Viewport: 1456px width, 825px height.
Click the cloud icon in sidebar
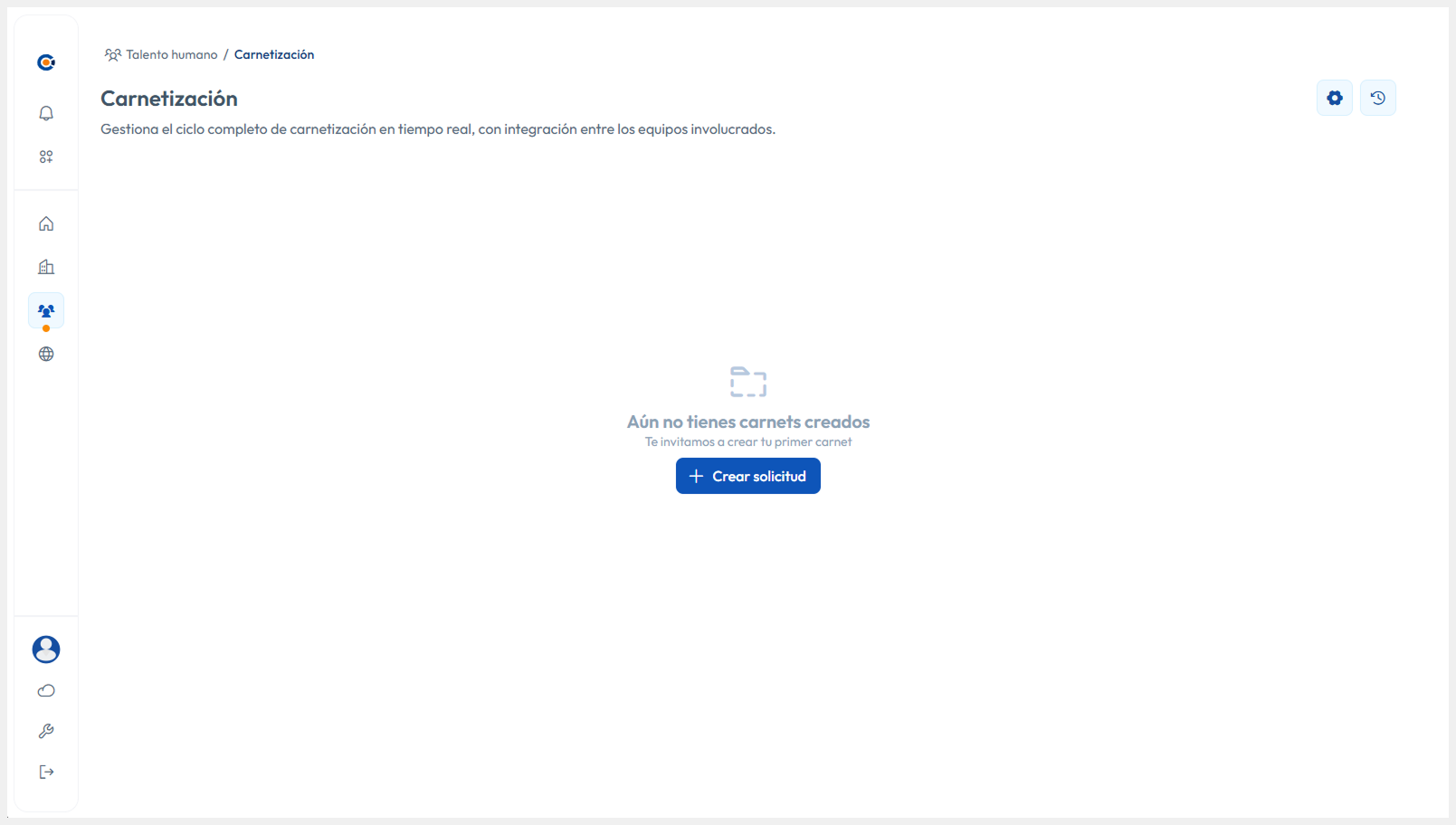tap(46, 691)
